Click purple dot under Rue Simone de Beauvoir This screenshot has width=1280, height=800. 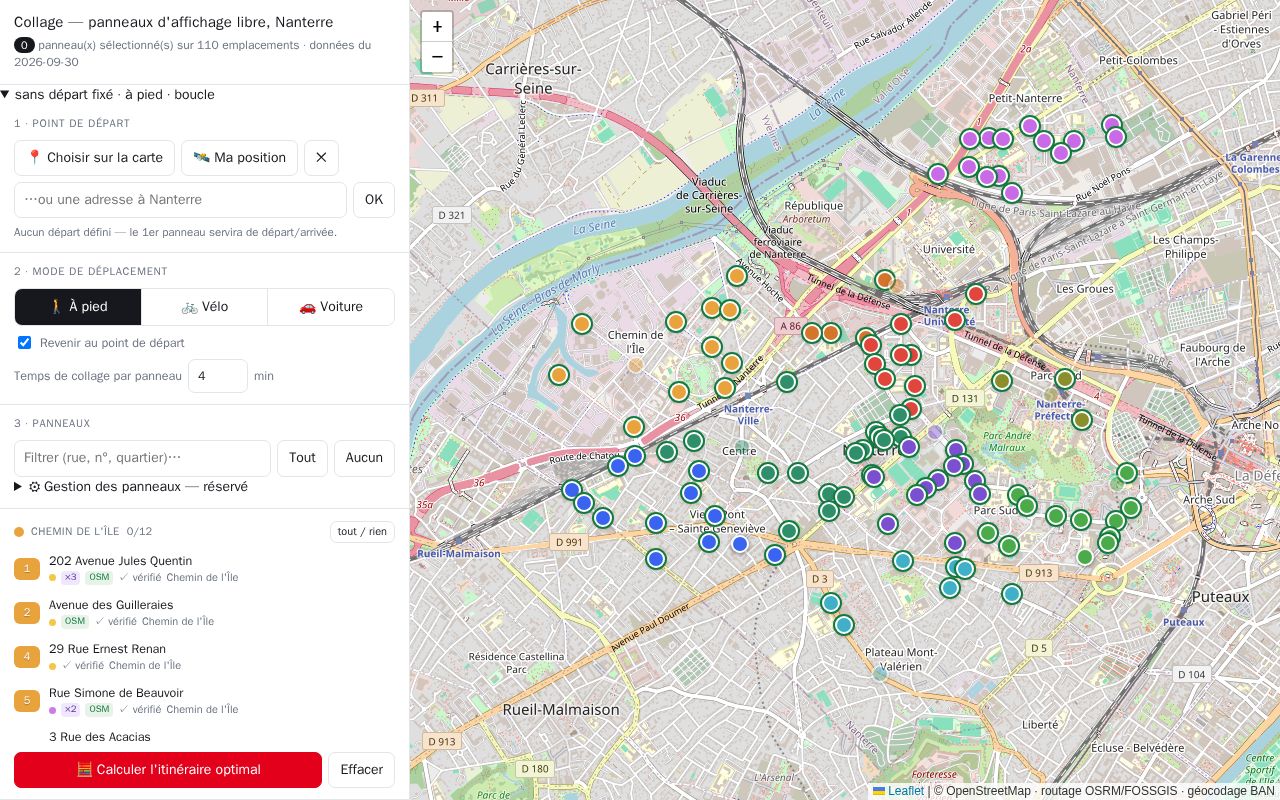point(53,710)
